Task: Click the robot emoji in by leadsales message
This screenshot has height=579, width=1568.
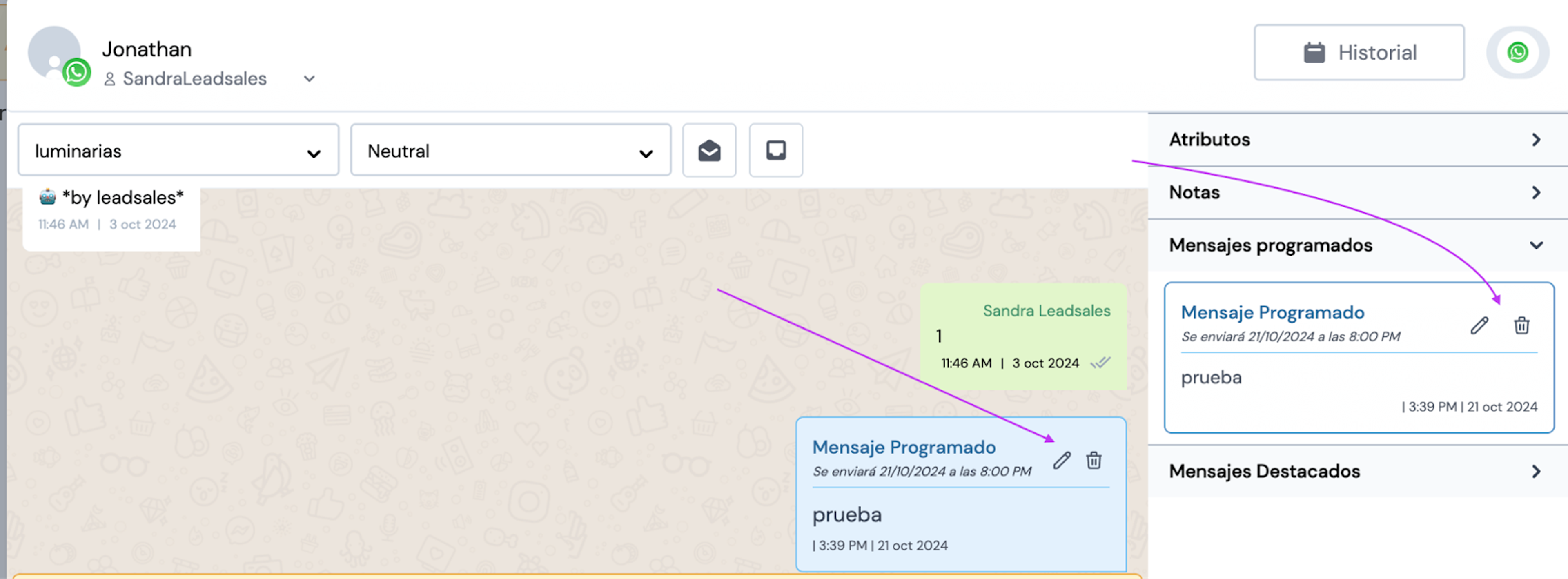Action: click(47, 197)
